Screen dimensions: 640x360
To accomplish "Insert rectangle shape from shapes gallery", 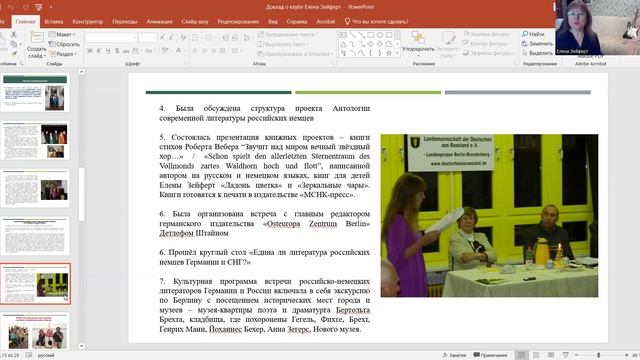I will point(371,35).
